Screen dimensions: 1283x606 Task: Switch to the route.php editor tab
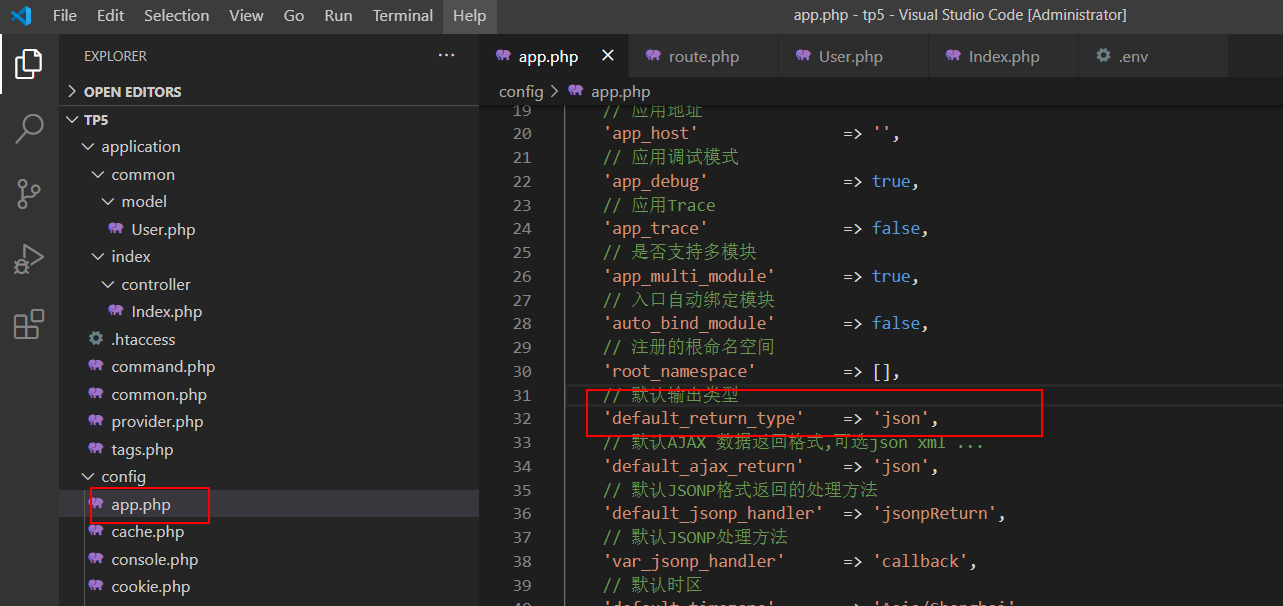pos(704,56)
